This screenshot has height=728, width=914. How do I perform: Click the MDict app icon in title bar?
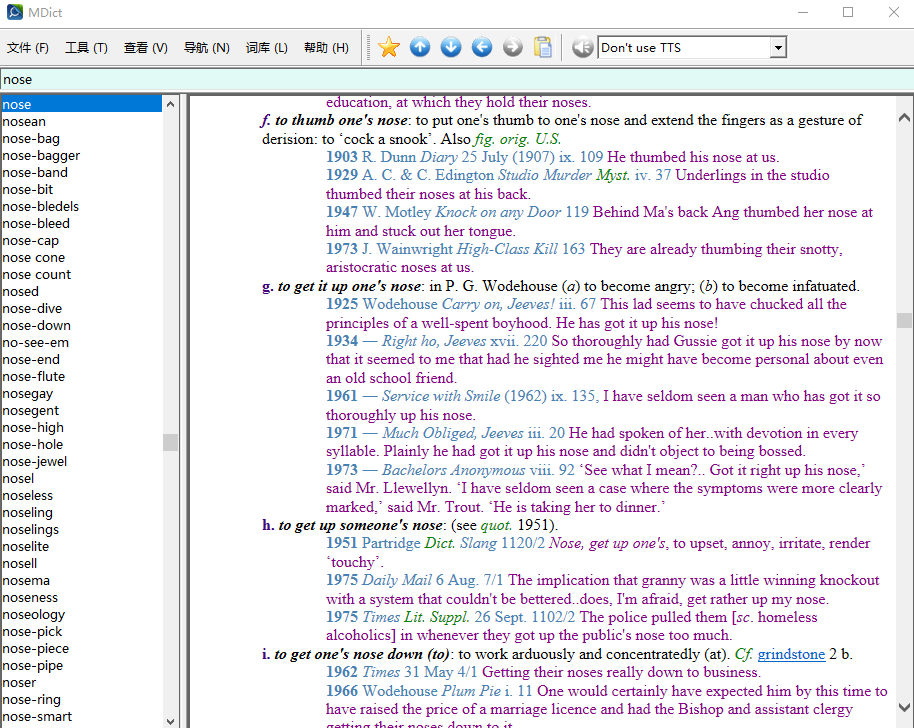click(14, 12)
